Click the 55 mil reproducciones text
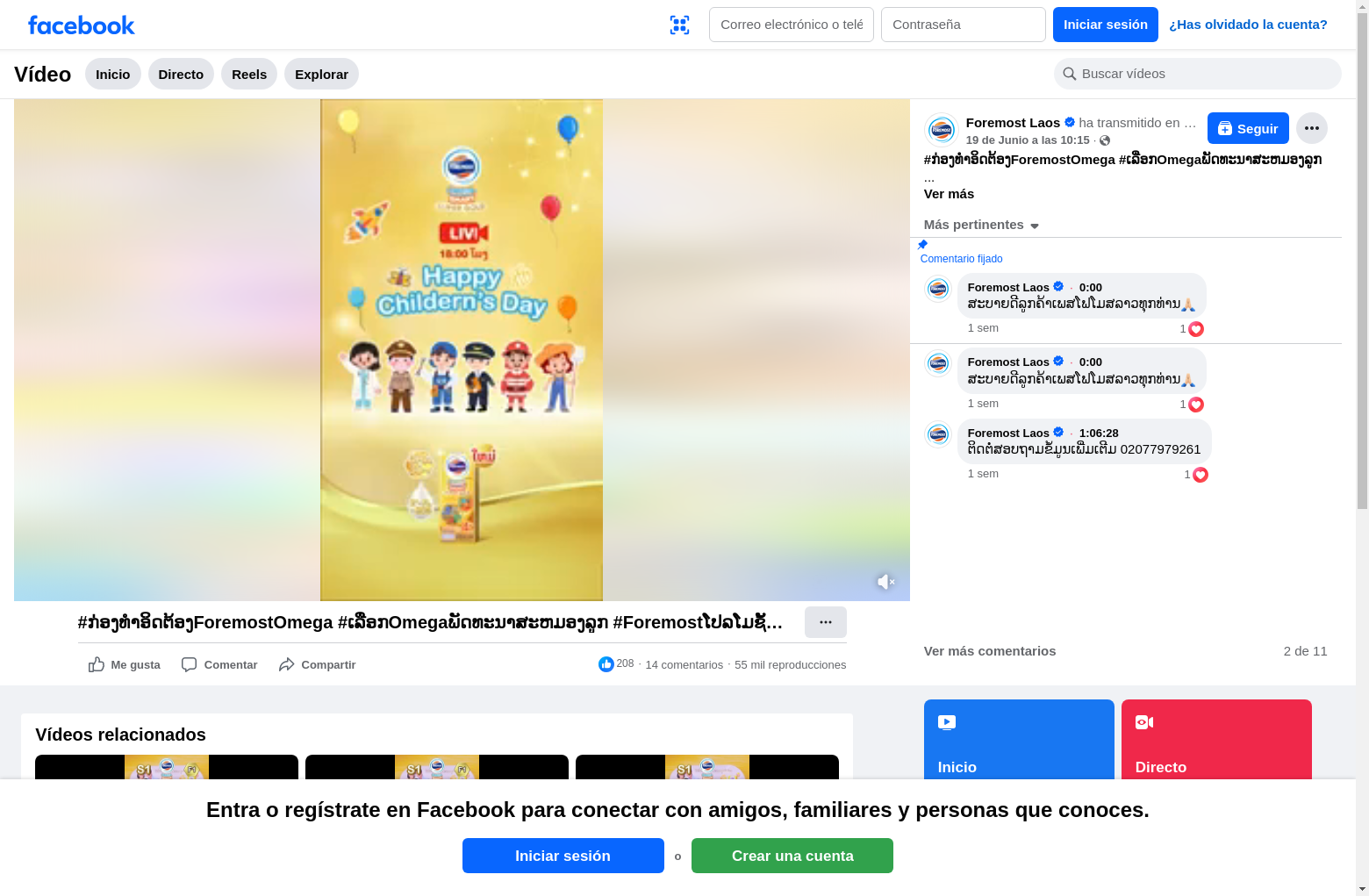This screenshot has height=896, width=1369. [791, 665]
